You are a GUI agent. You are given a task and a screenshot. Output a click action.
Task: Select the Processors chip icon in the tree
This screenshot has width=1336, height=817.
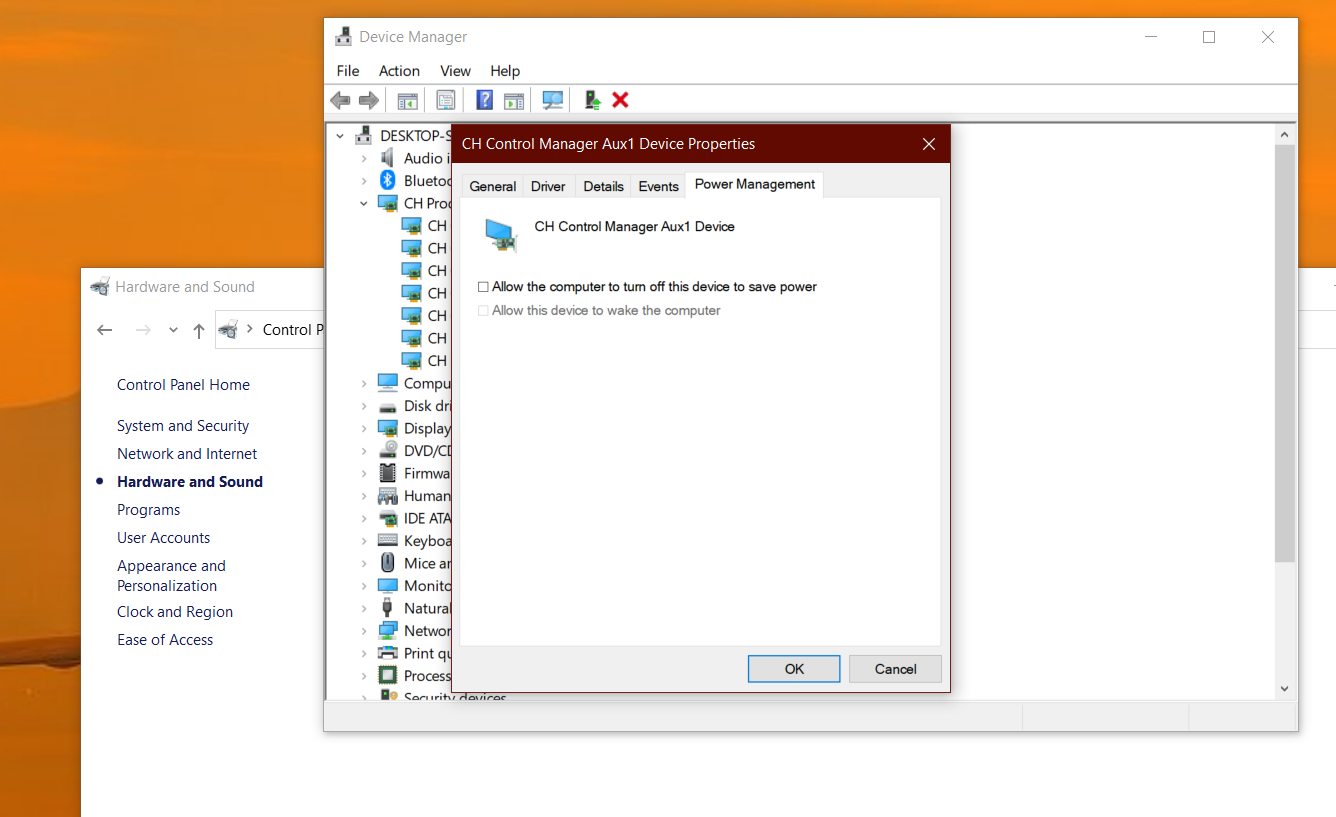coord(388,676)
